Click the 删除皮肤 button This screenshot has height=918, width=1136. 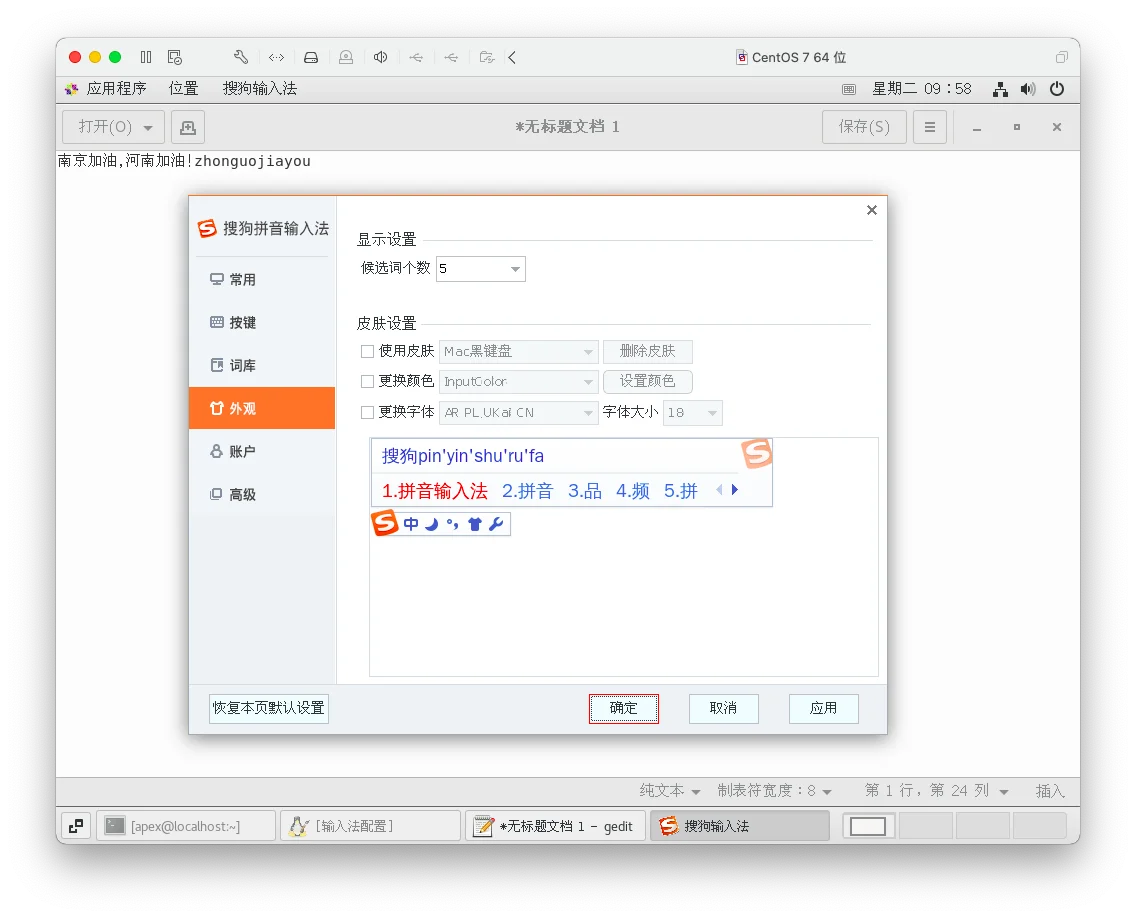tap(648, 351)
